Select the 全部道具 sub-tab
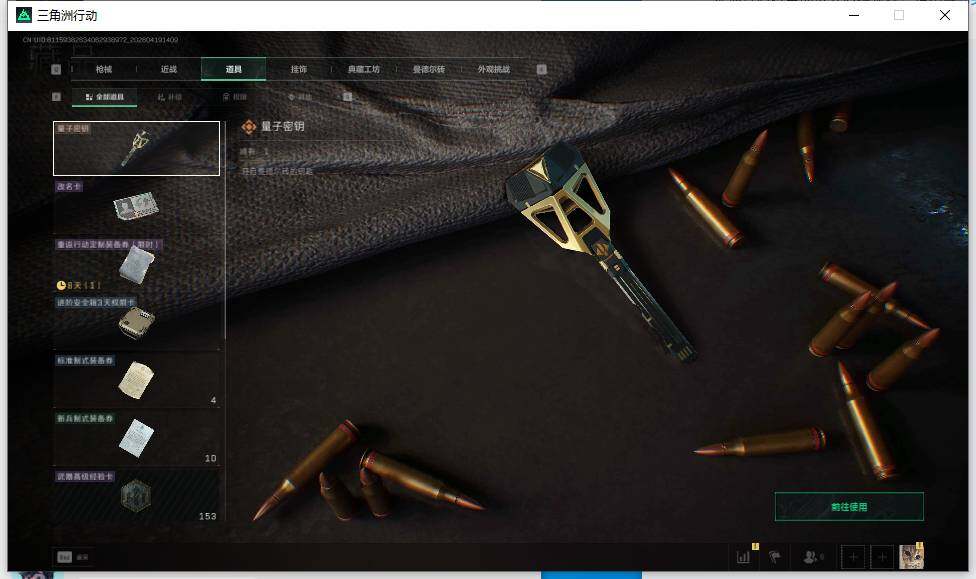 click(105, 97)
